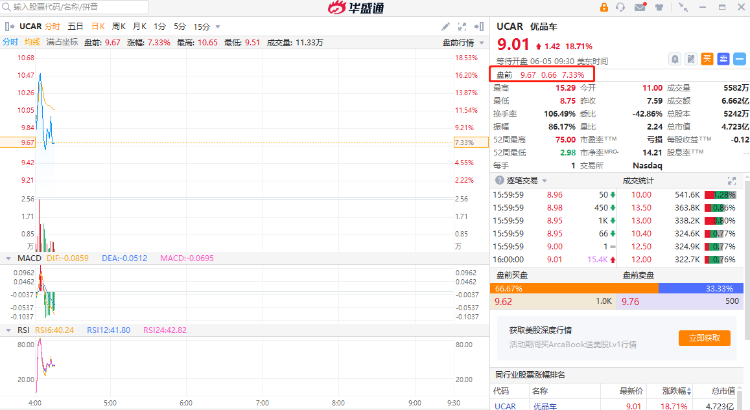This screenshot has width=750, height=410.
Task: Remove UCAR from watchlist minus button
Action: click(739, 59)
